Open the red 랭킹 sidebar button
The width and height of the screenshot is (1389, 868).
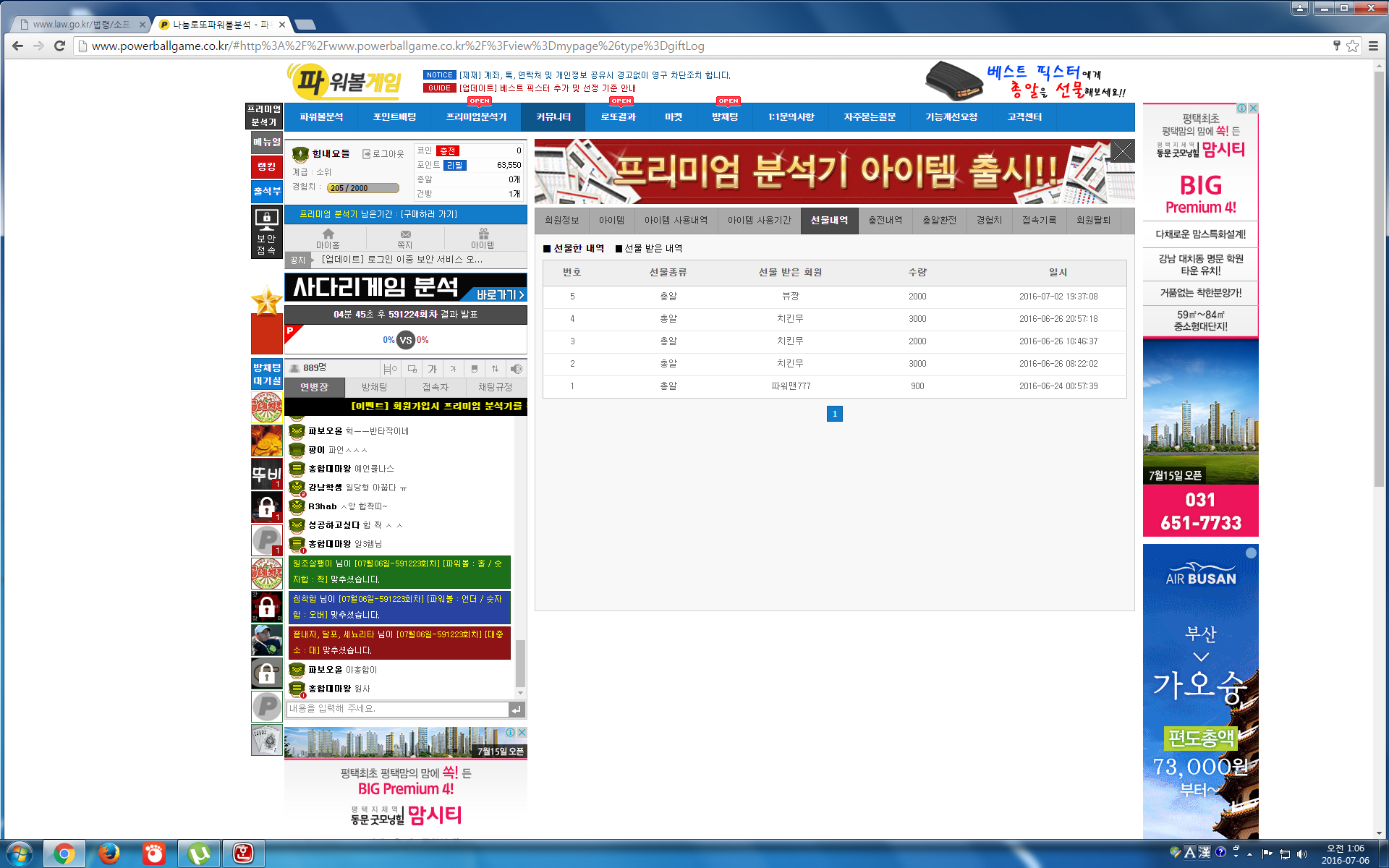tap(266, 167)
